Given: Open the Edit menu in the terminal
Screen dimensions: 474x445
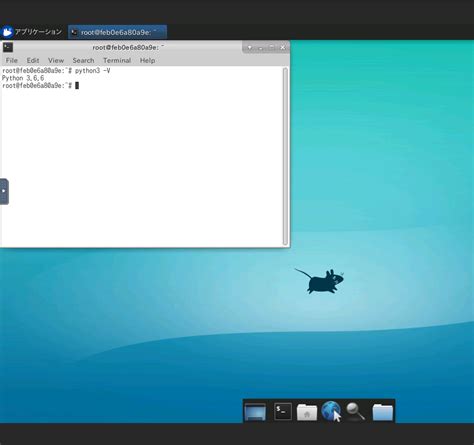Looking at the screenshot, I should [33, 60].
